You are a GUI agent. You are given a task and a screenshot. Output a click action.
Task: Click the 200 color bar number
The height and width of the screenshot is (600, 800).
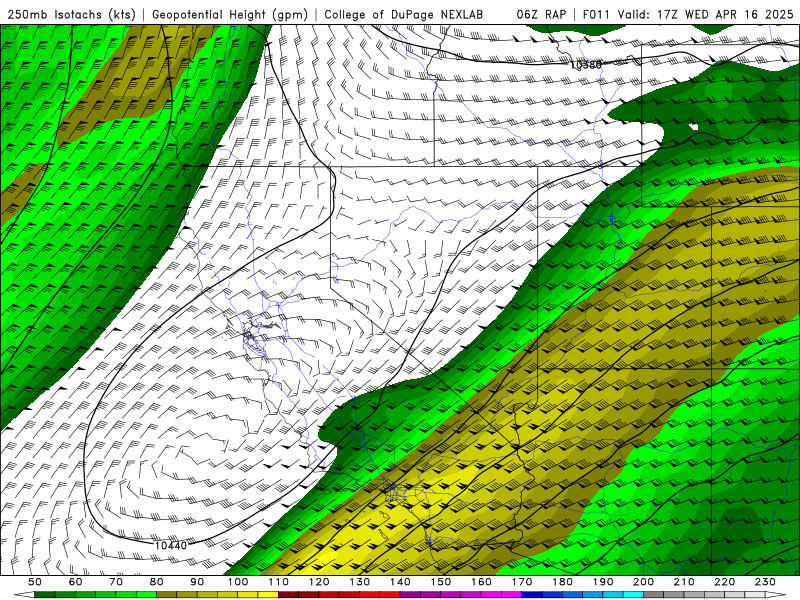click(643, 582)
